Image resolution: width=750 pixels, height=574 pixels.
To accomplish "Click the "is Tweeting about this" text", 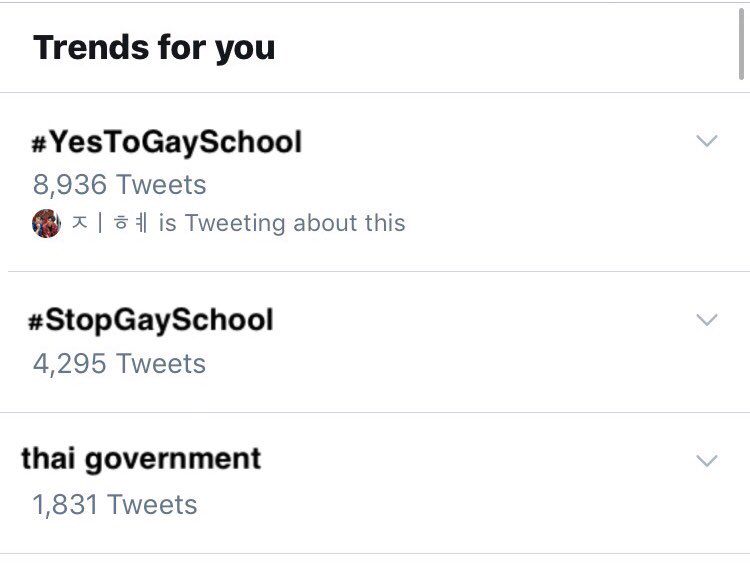I will (x=282, y=223).
